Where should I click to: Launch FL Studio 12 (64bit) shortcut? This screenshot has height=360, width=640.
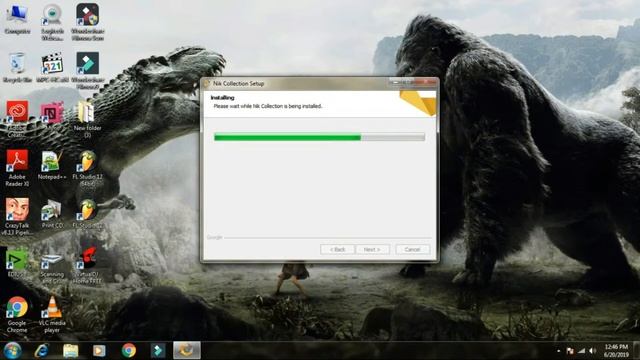point(87,168)
